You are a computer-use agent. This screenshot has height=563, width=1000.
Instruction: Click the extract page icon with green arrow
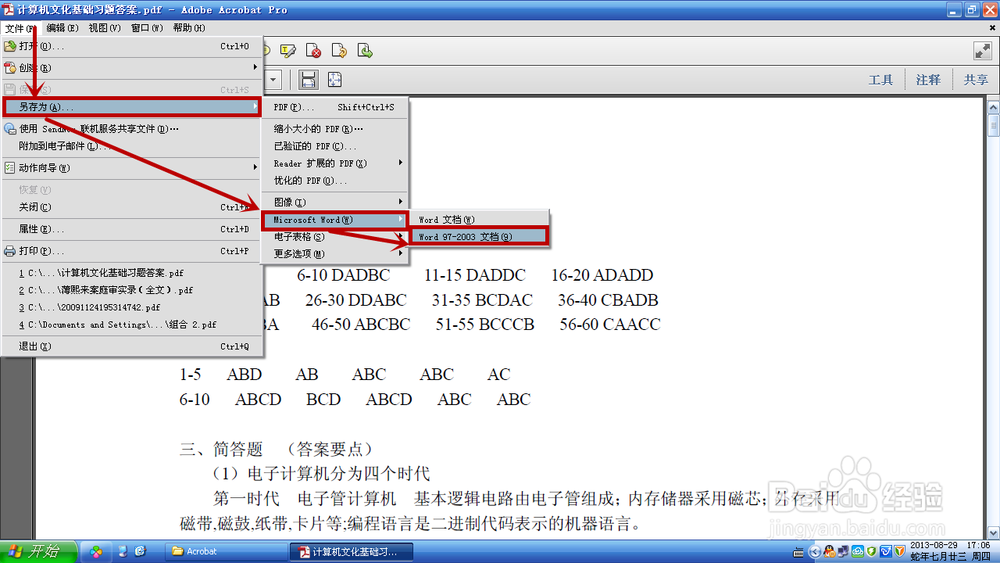coord(365,51)
